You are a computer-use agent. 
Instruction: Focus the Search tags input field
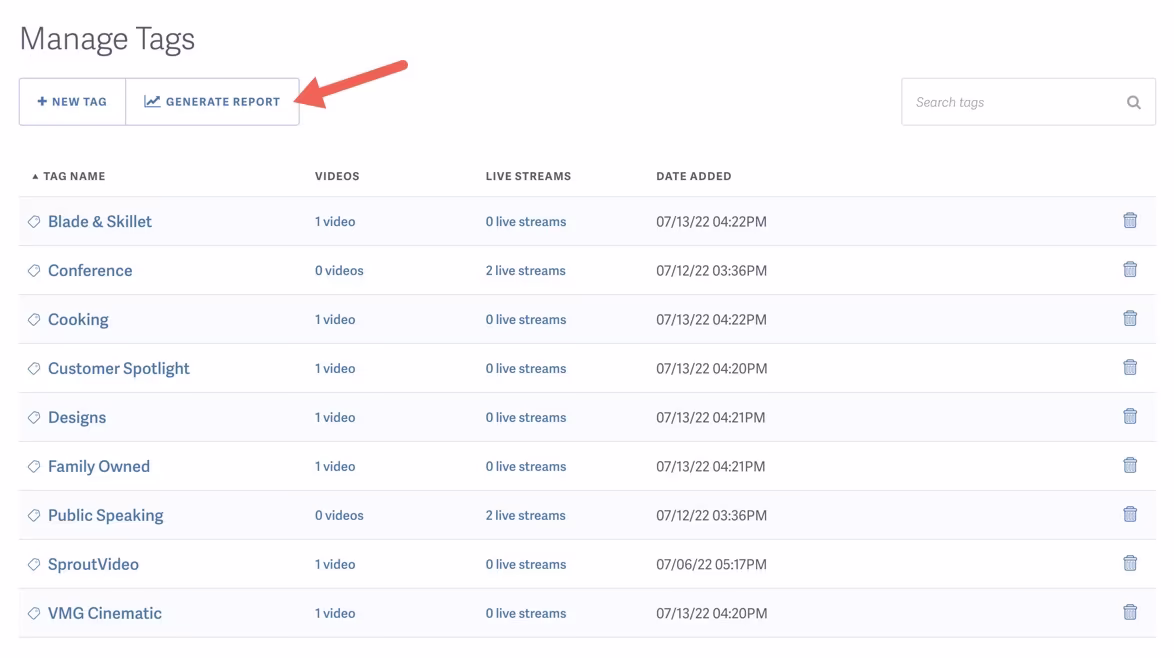[x=1010, y=102]
